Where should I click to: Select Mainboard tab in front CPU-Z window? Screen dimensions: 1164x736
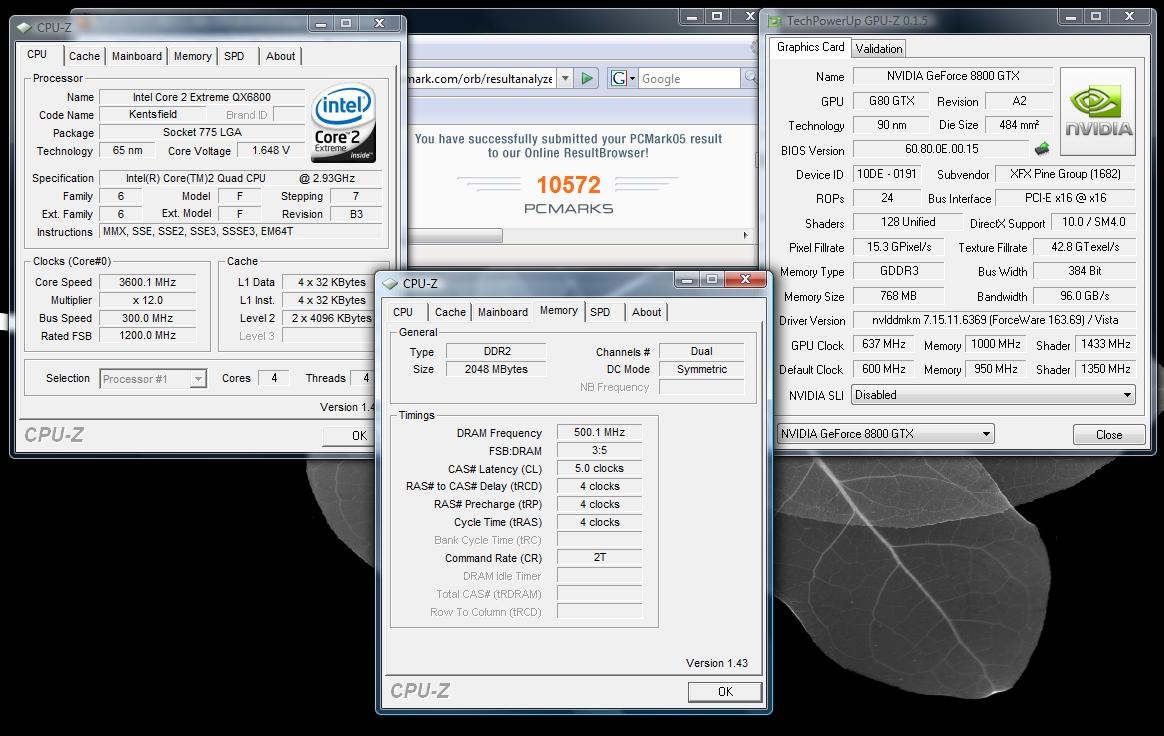503,312
